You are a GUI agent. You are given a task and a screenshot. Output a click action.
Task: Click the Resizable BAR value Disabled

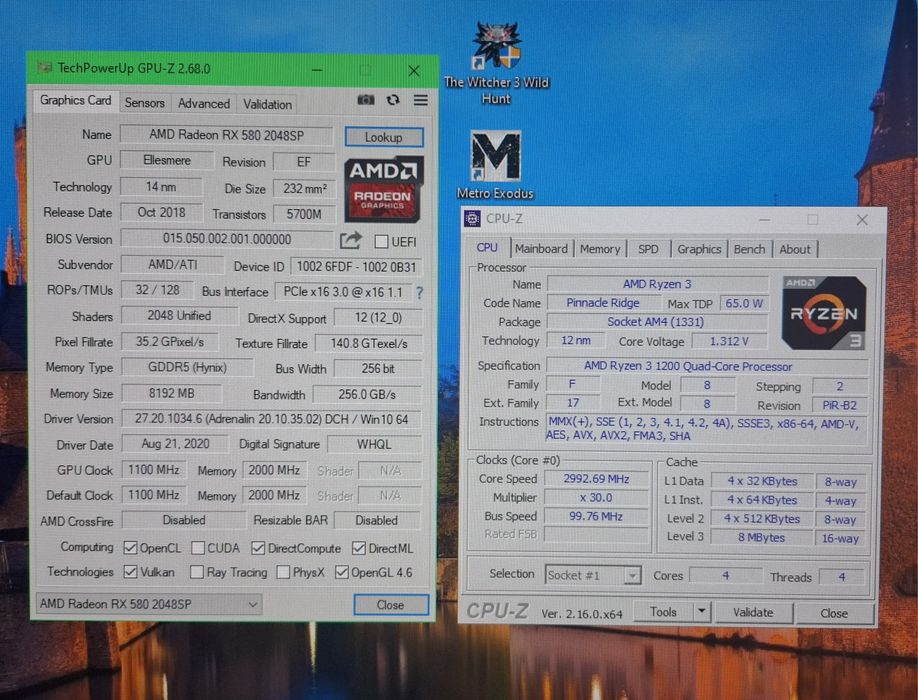[376, 520]
